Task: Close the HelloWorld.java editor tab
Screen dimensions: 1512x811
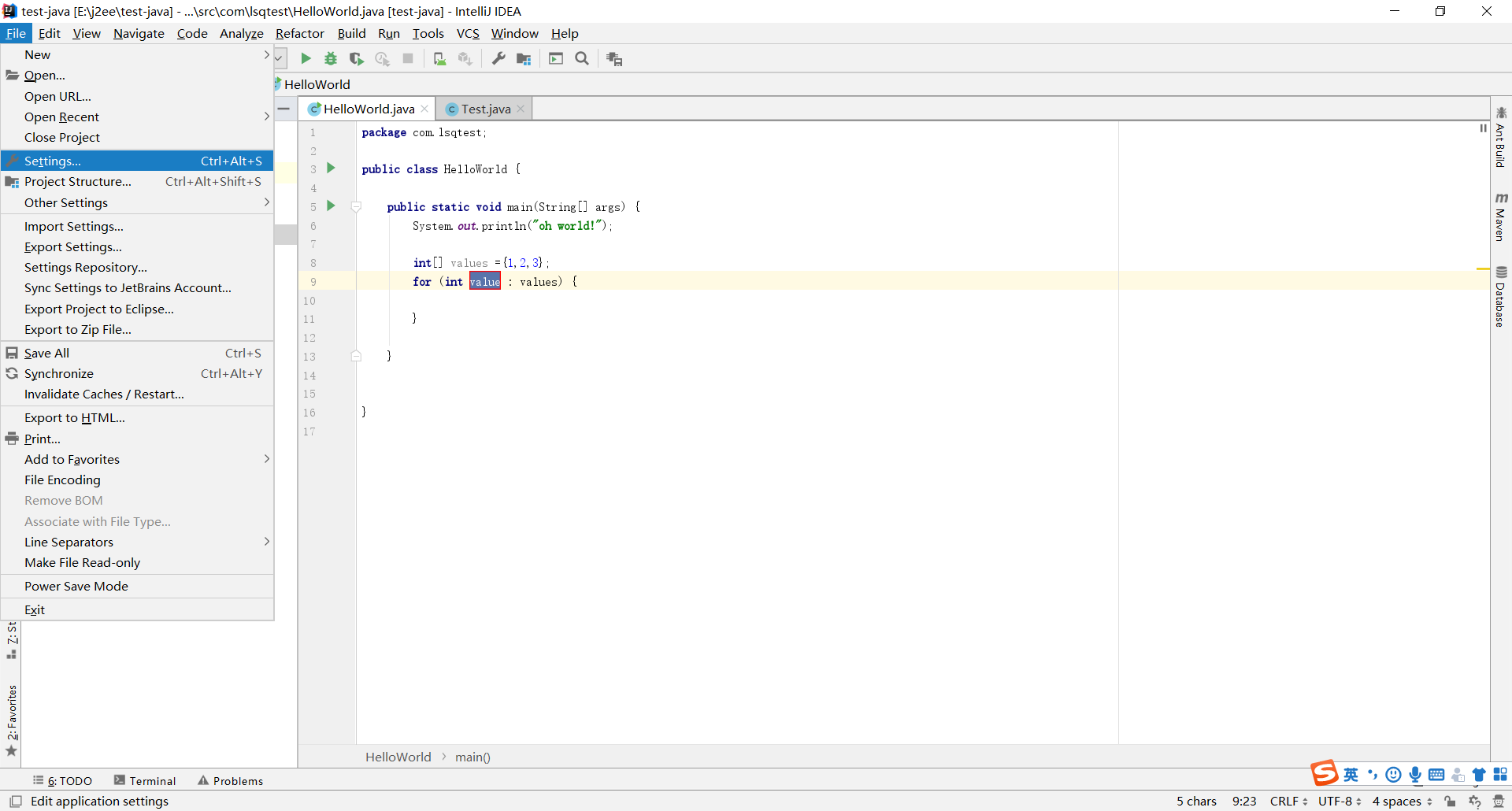Action: [424, 109]
